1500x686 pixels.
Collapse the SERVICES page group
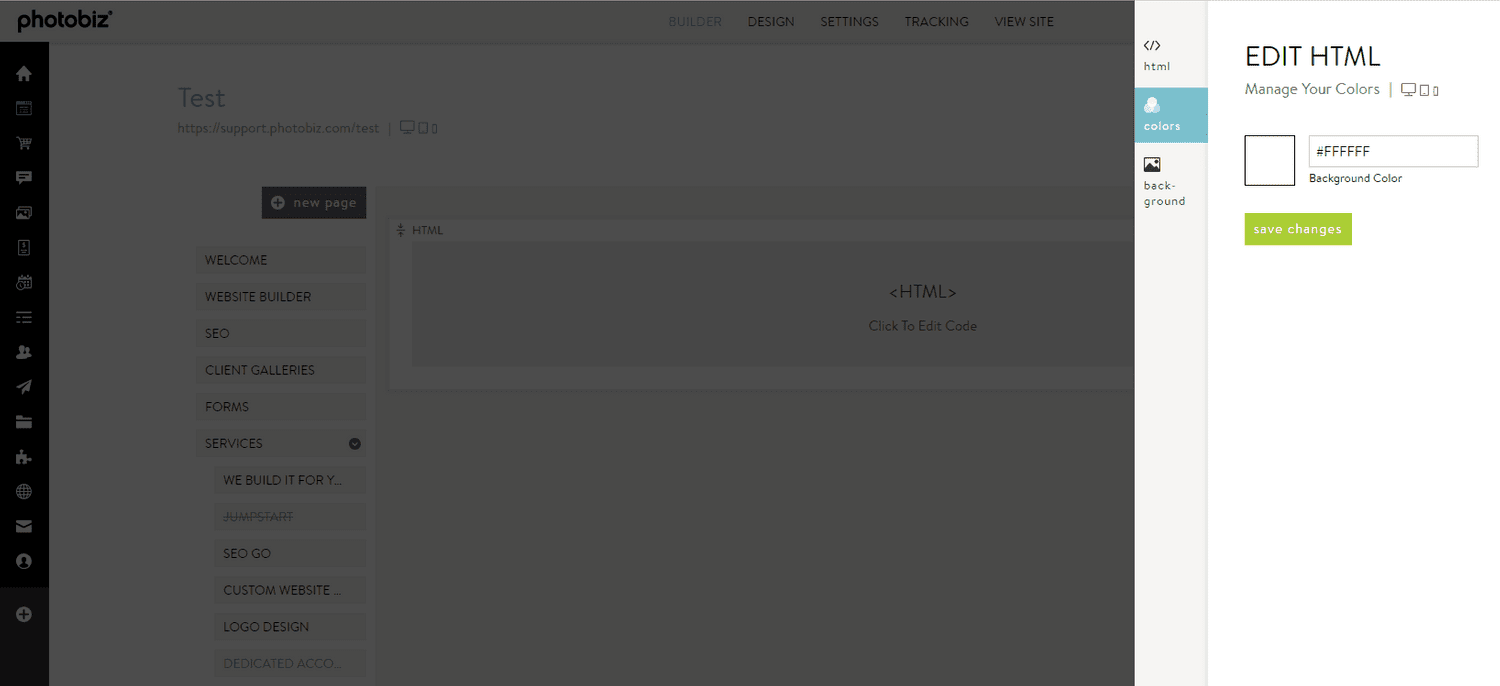click(354, 443)
